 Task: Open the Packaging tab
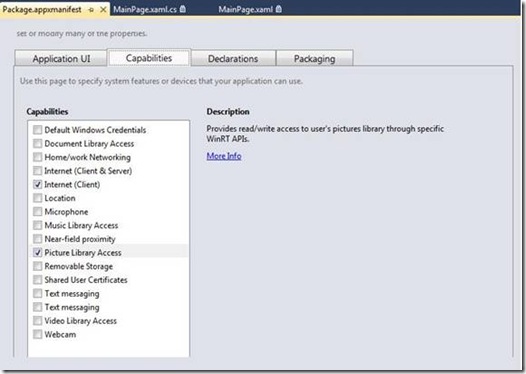click(314, 59)
